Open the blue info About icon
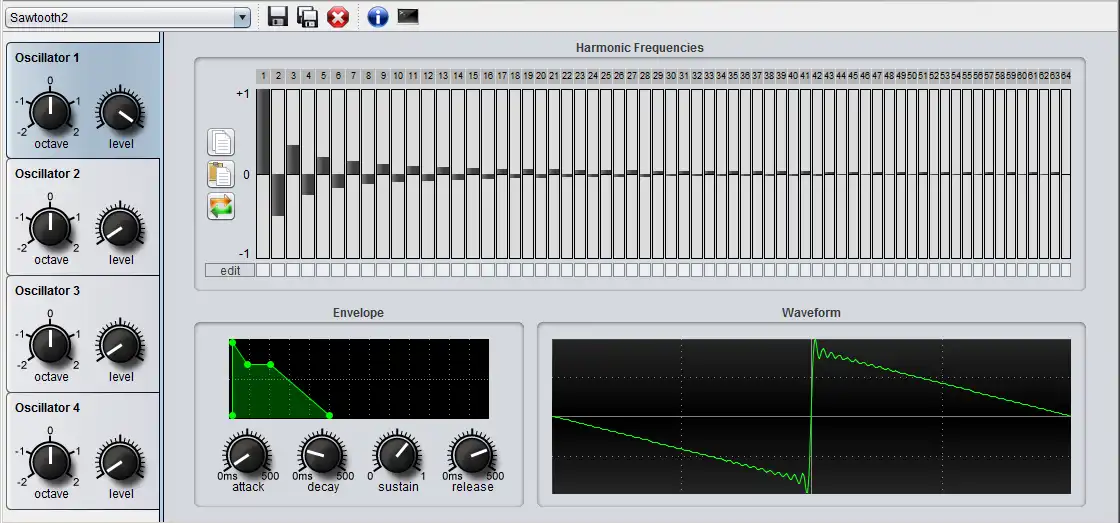Screen dimensions: 1120x523 (x=378, y=16)
